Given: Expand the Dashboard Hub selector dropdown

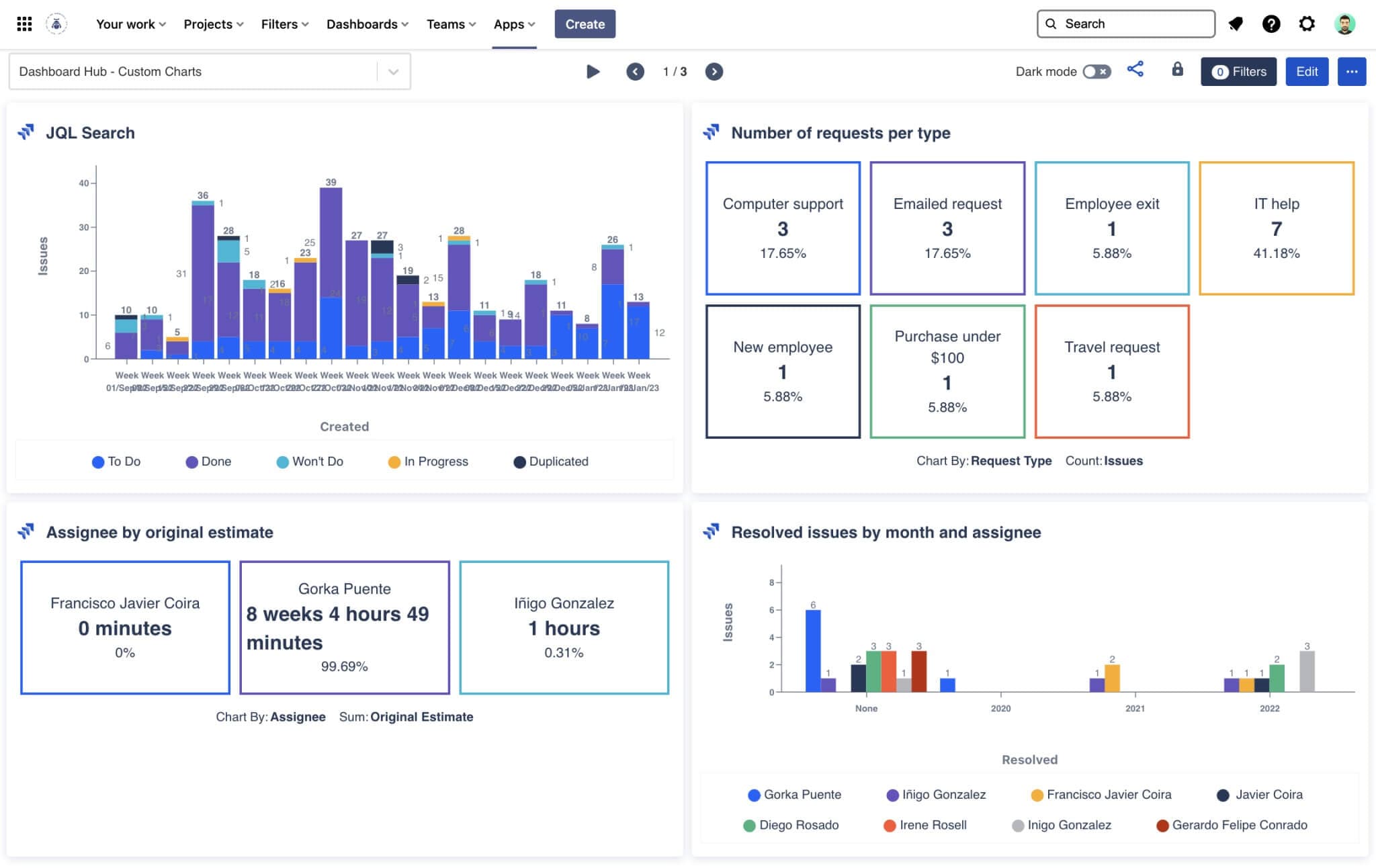Looking at the screenshot, I should [x=394, y=71].
